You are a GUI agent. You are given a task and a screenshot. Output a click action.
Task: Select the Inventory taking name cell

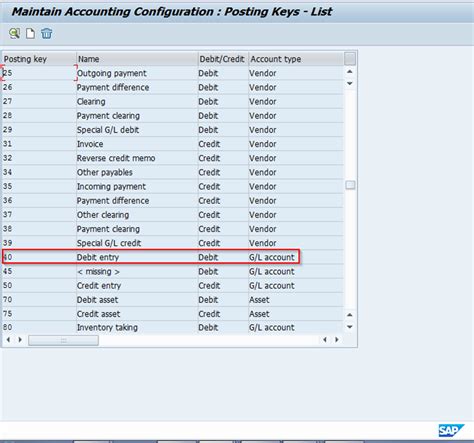point(137,328)
